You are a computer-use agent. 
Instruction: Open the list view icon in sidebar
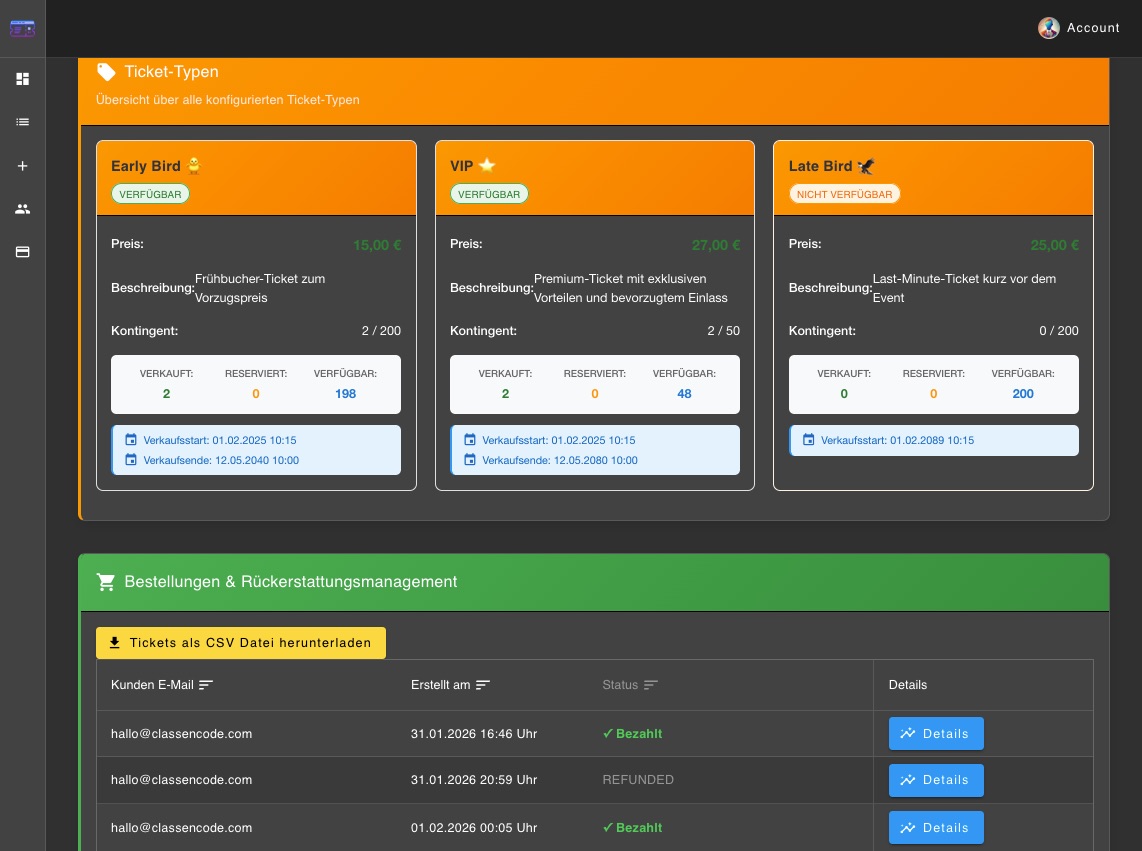22,122
